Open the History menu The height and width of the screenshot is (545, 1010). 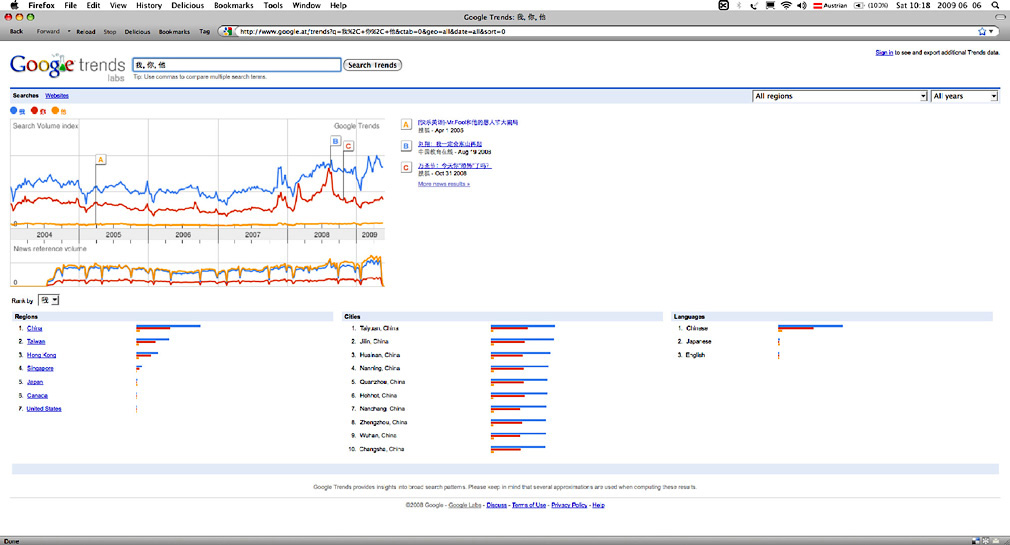tap(148, 5)
